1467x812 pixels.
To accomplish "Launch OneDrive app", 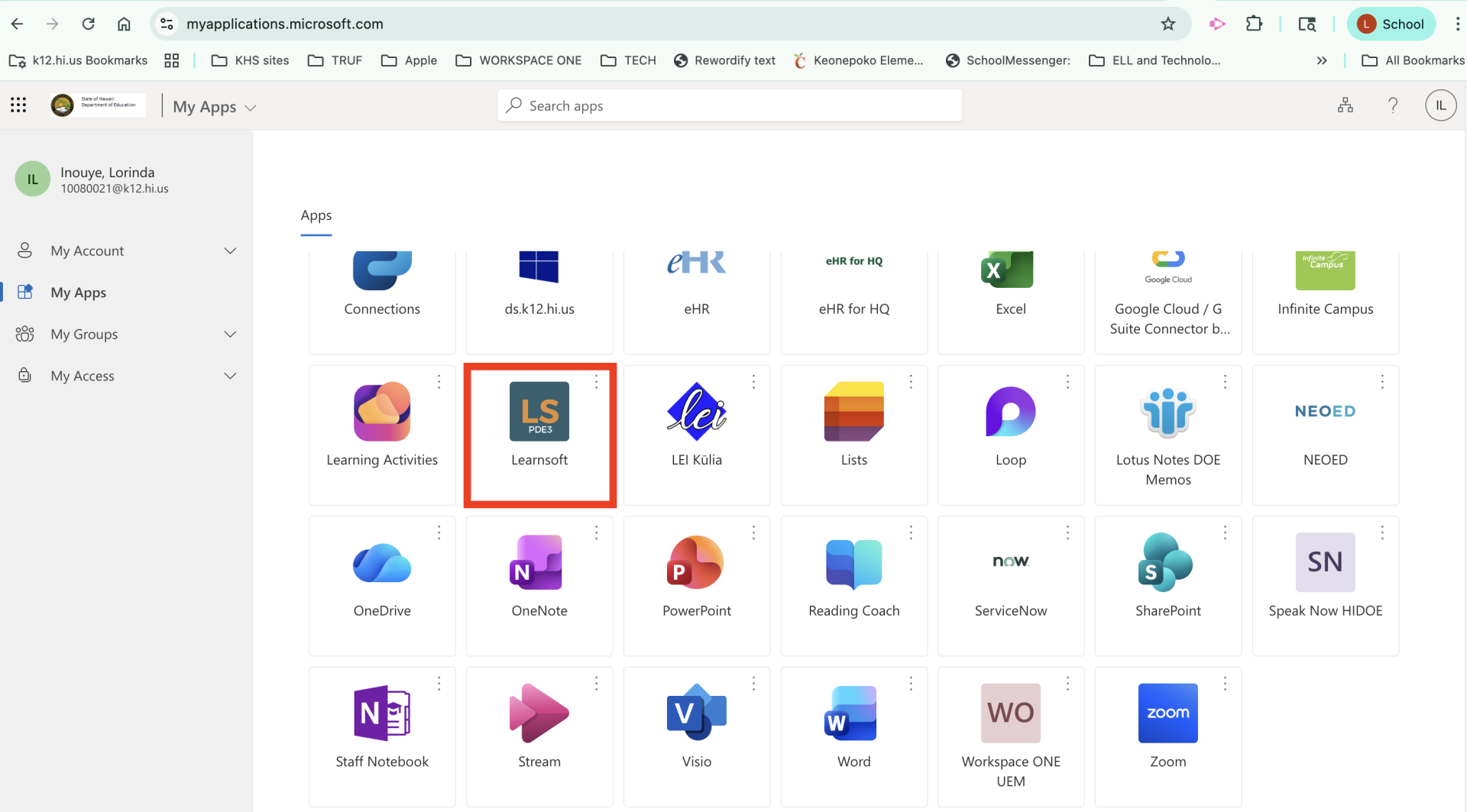I will click(x=382, y=586).
